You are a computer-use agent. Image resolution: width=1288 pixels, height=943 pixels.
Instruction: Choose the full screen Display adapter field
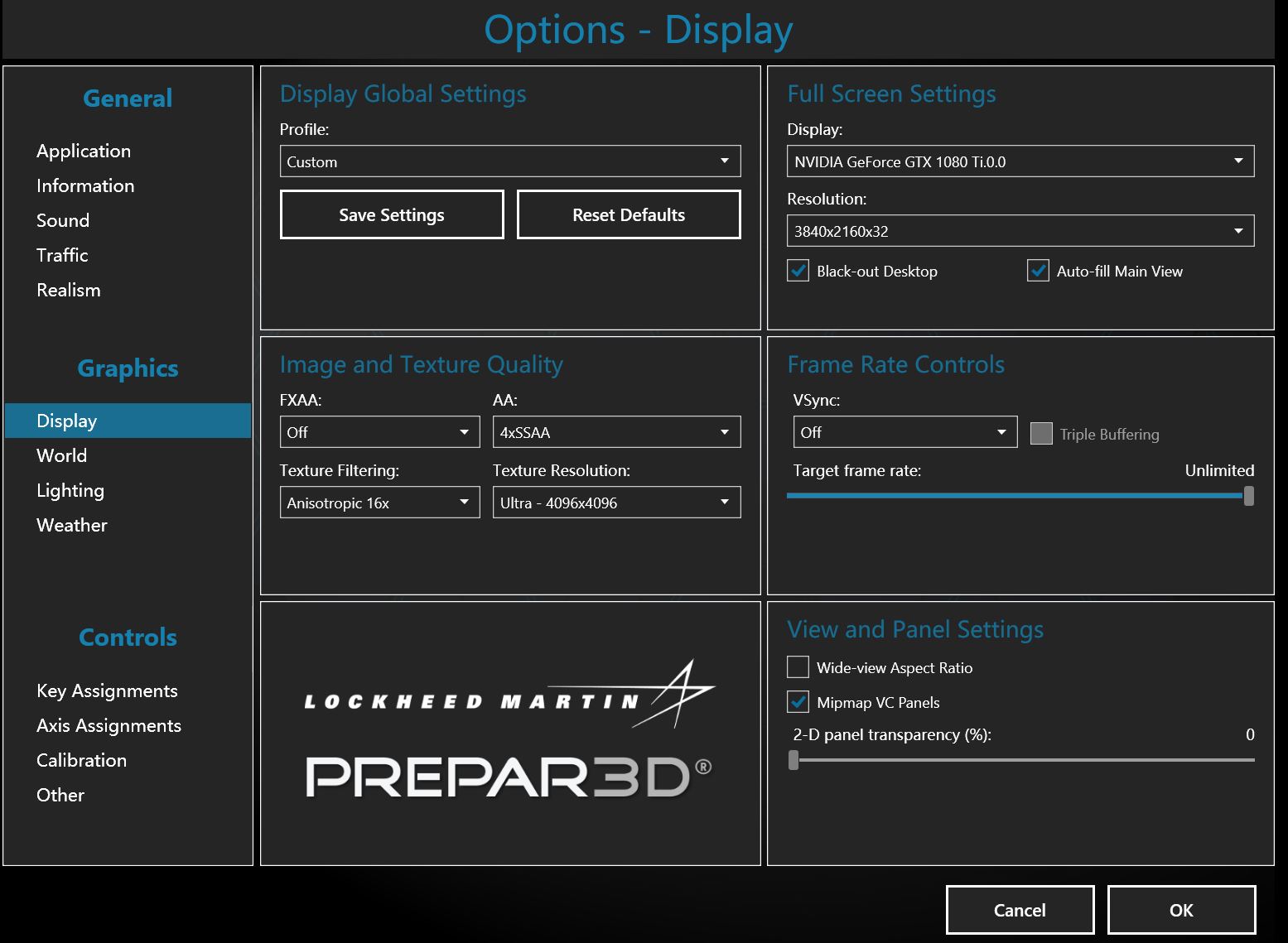1020,161
